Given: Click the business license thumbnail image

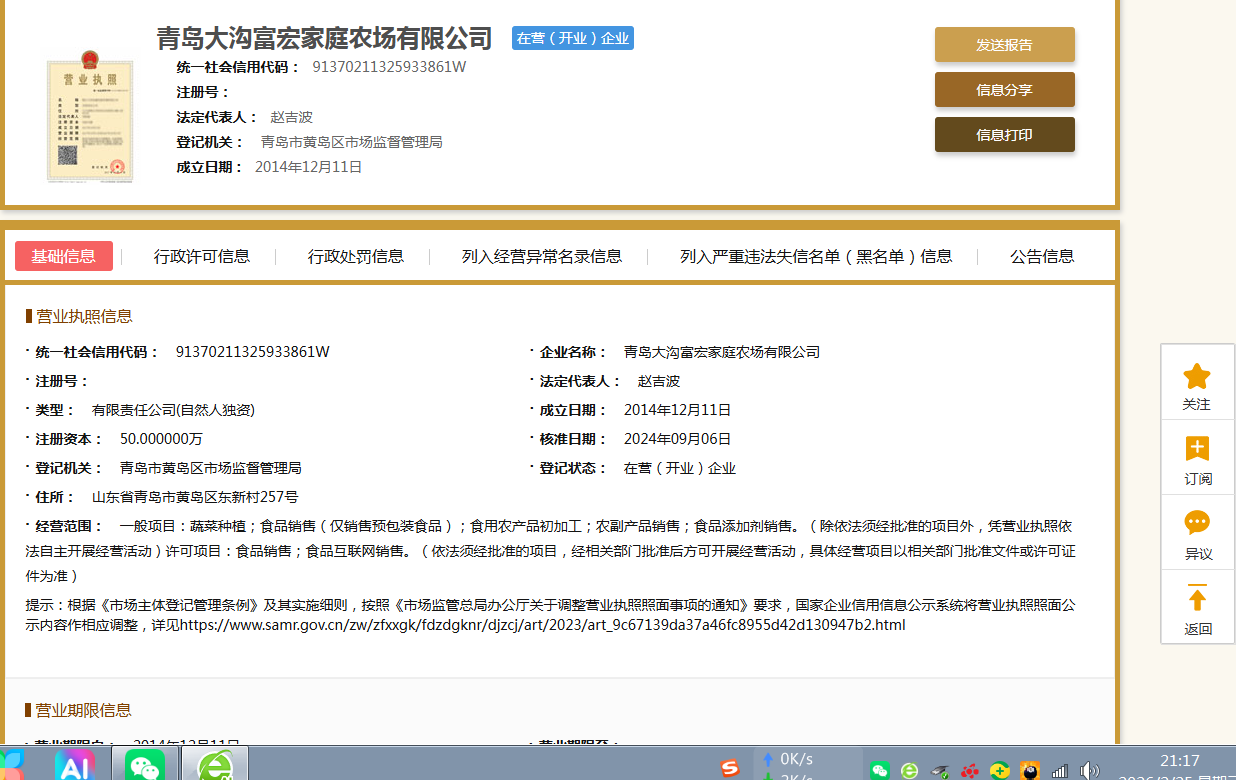Looking at the screenshot, I should (90, 120).
